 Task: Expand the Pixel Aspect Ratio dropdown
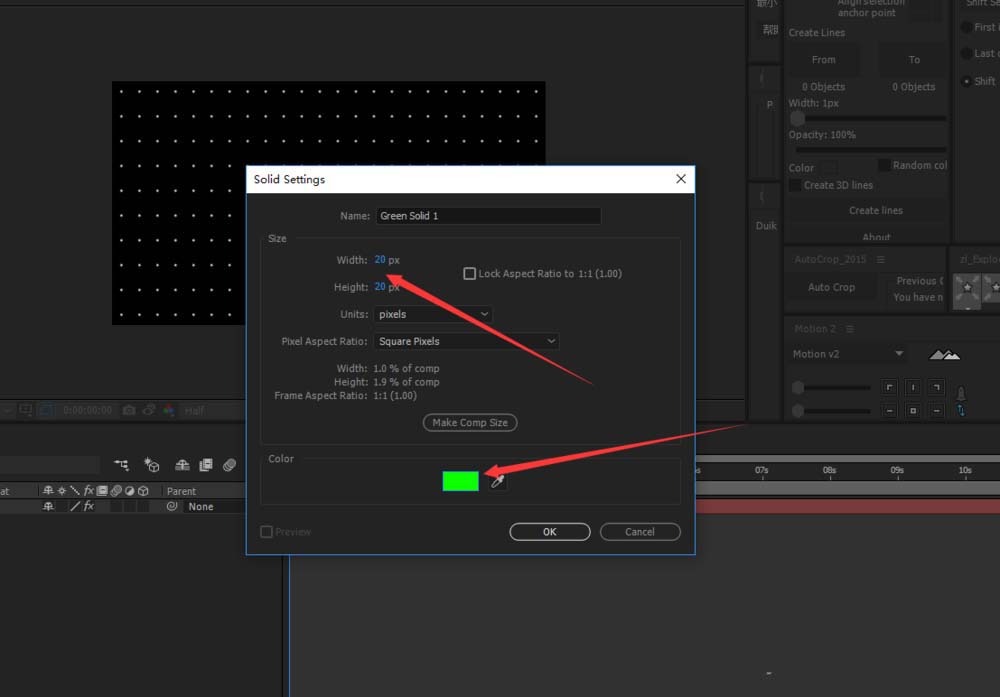pyautogui.click(x=466, y=341)
